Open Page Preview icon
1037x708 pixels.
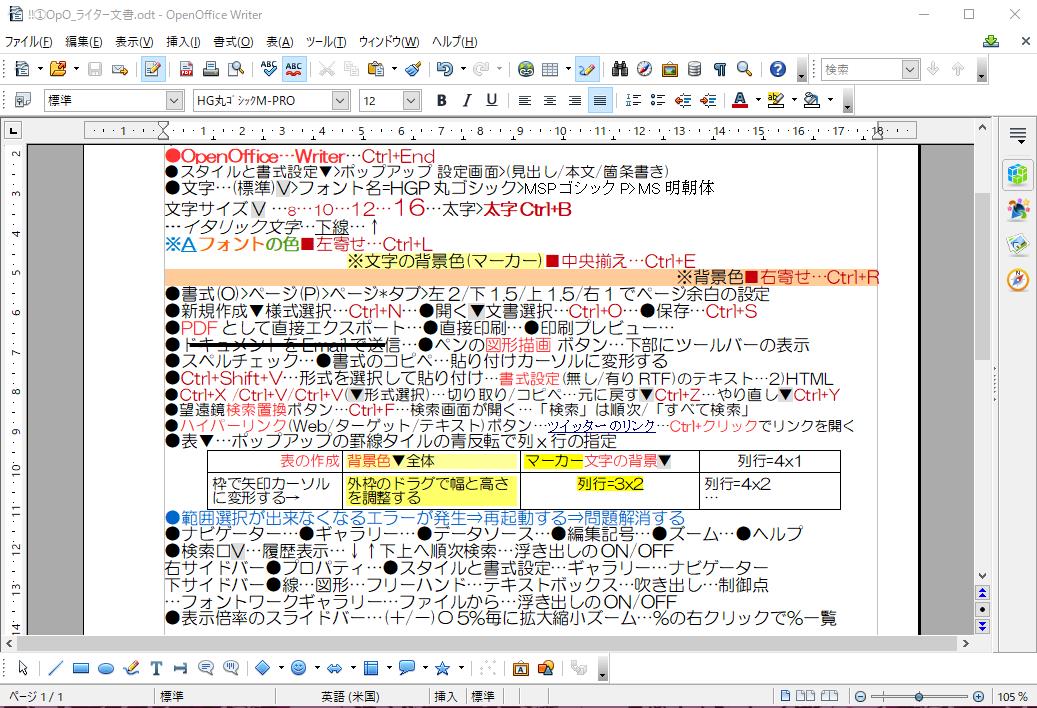235,69
